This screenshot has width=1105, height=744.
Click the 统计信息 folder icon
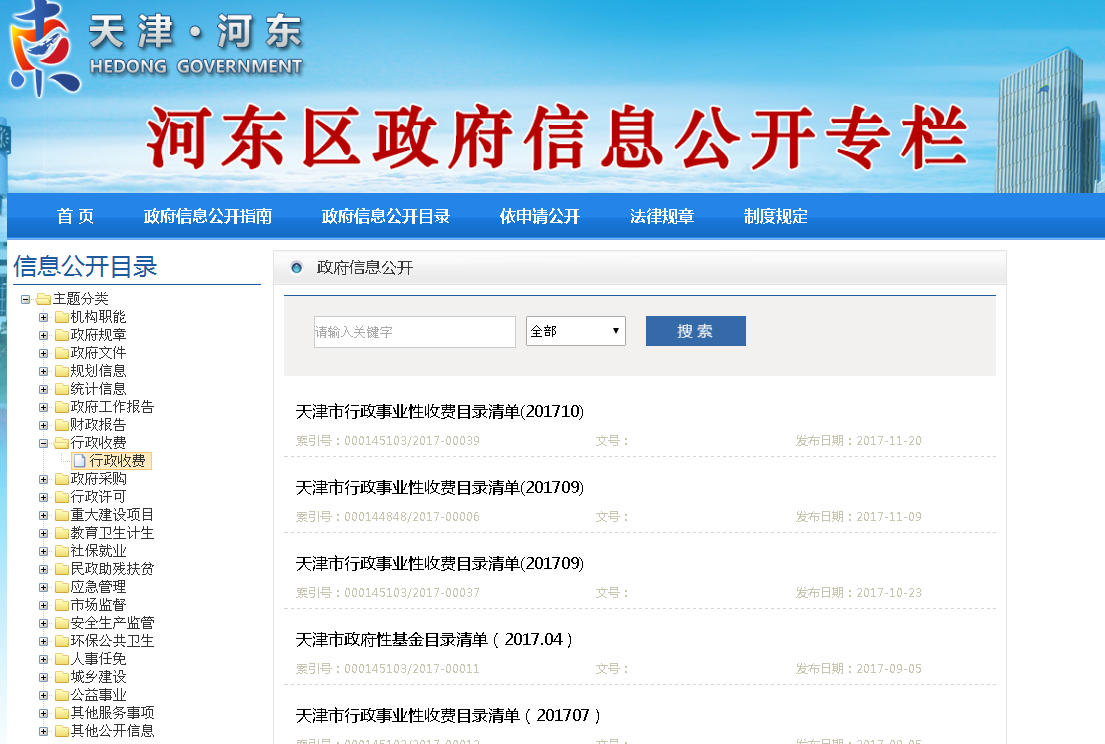(x=61, y=389)
